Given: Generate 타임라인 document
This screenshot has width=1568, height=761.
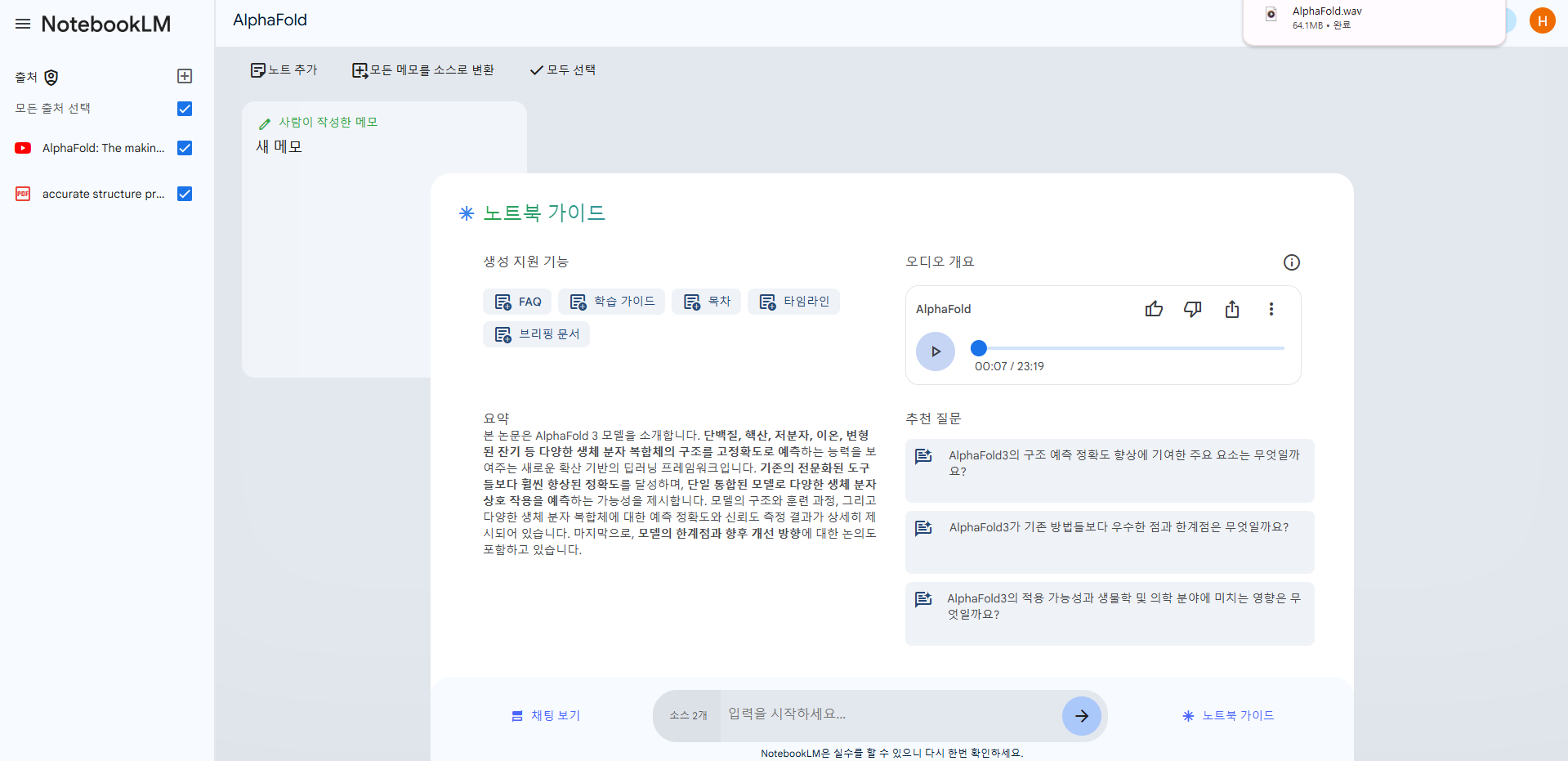Looking at the screenshot, I should point(793,302).
